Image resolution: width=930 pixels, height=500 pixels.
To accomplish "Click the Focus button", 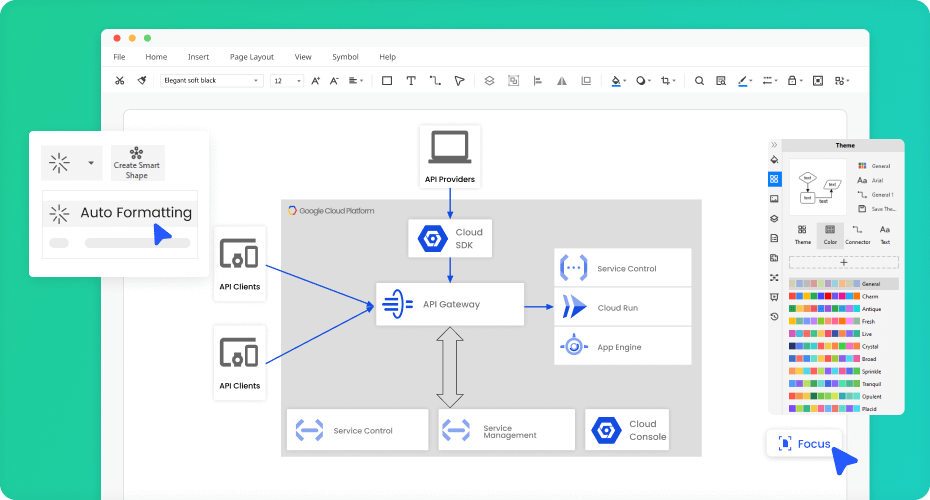I will click(804, 444).
